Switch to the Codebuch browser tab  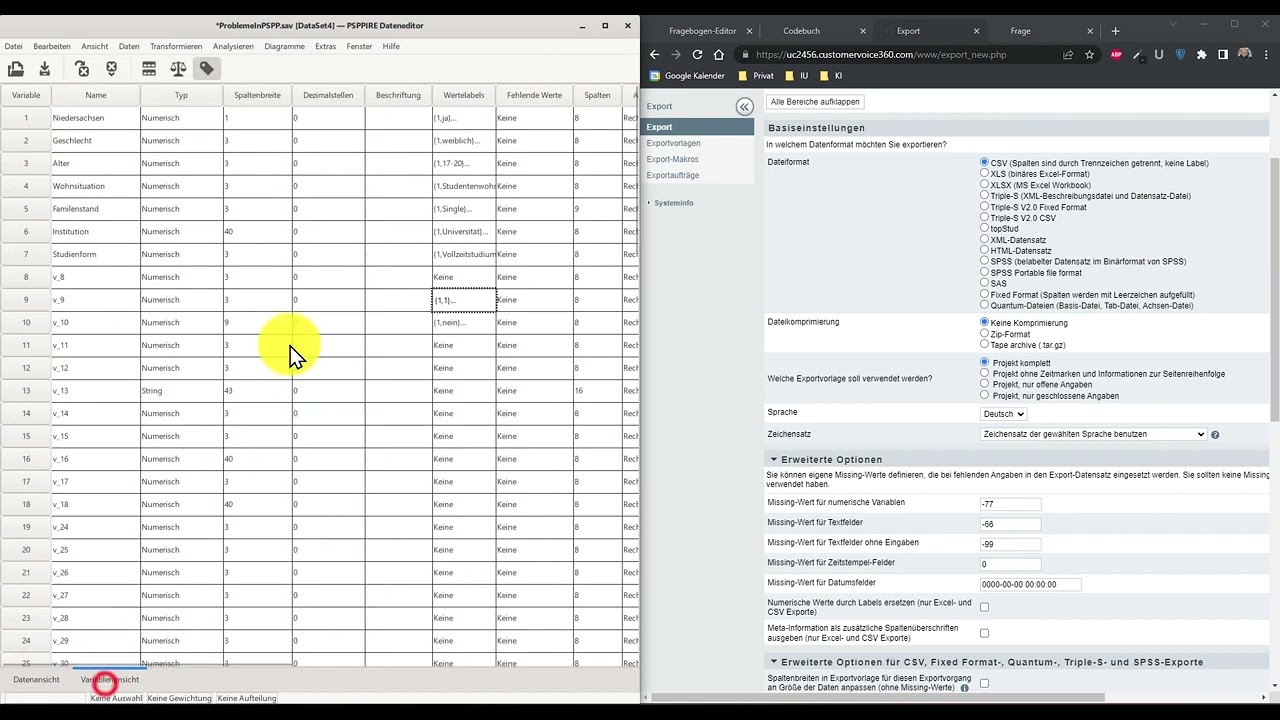(x=802, y=31)
